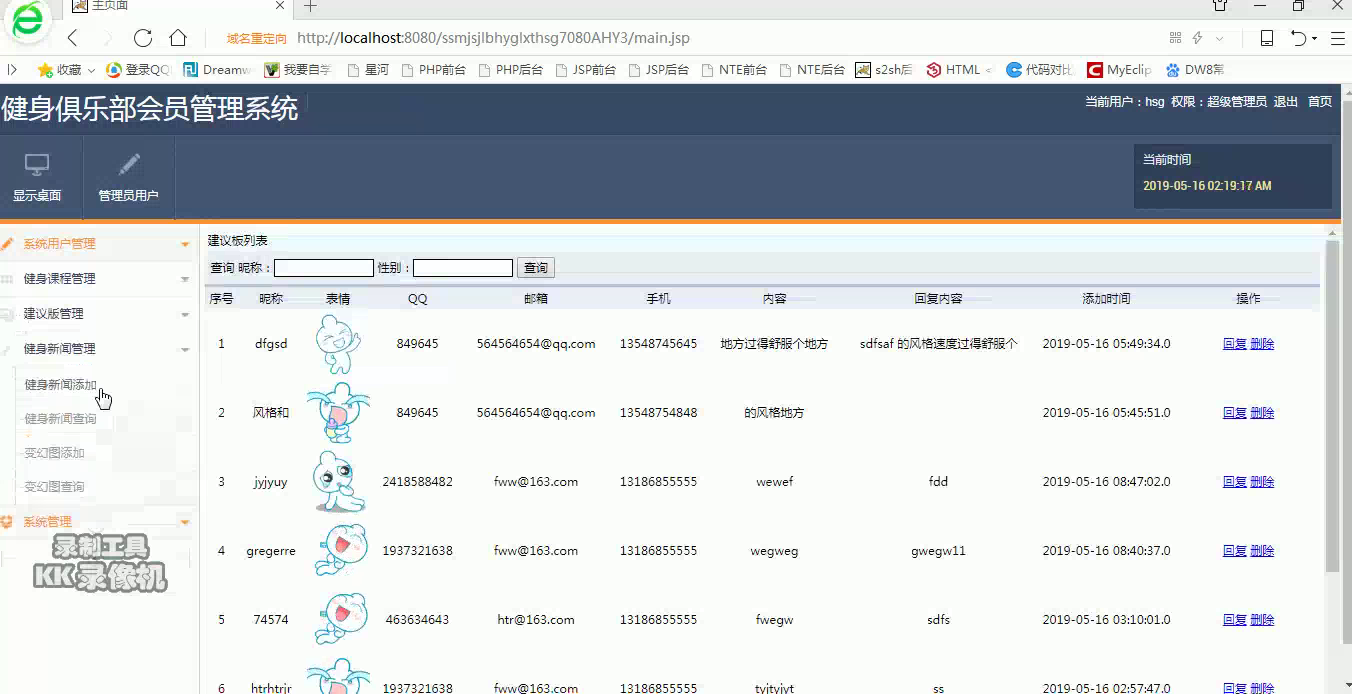Screen dimensions: 1352x694
Task: Click the 查询 search button
Action: (536, 268)
